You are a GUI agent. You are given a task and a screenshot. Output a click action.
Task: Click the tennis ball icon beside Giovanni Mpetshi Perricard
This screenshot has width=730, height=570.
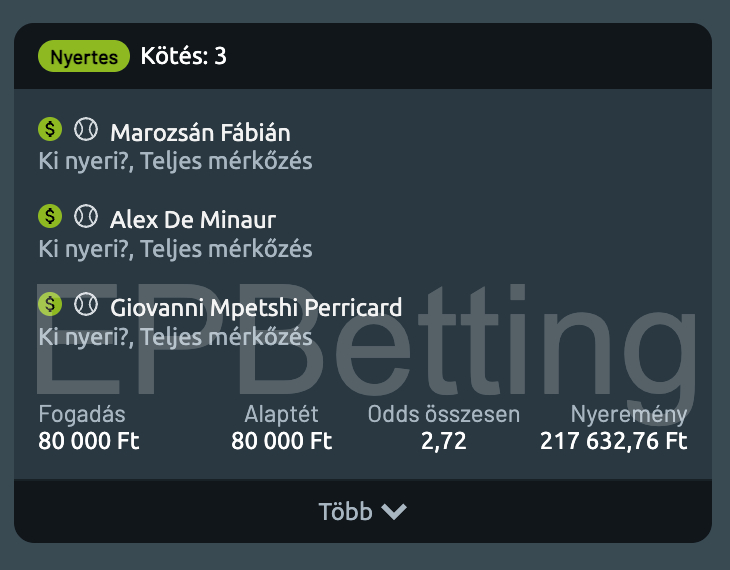pos(86,303)
